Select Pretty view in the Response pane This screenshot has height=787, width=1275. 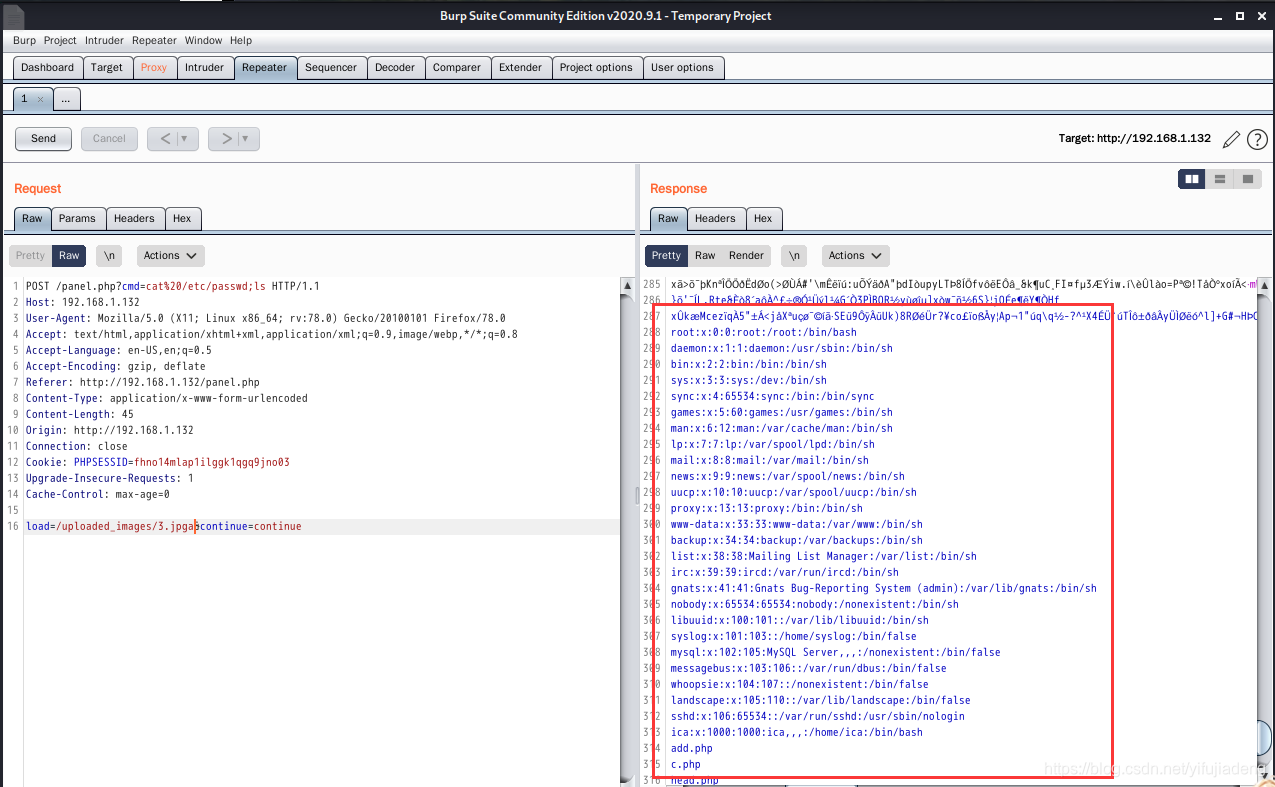point(666,255)
